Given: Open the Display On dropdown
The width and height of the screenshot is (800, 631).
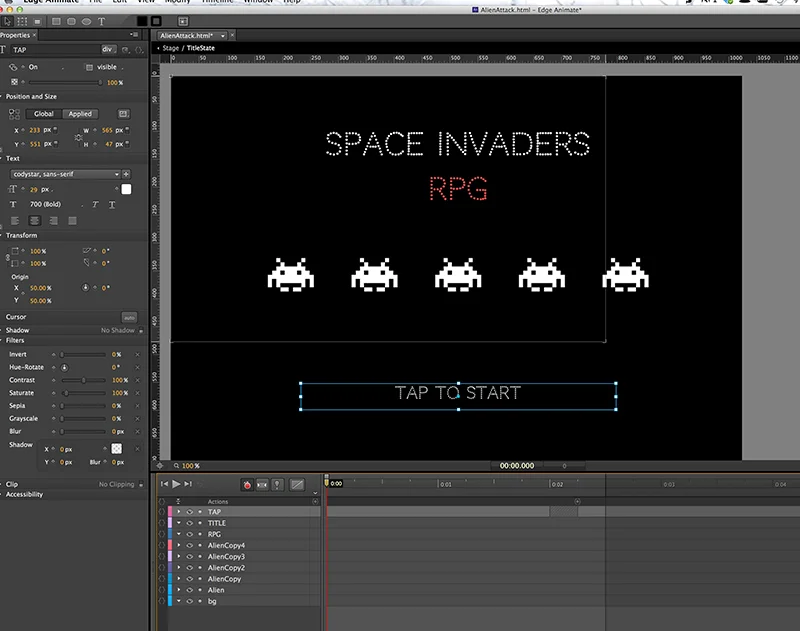Looking at the screenshot, I should [46, 67].
